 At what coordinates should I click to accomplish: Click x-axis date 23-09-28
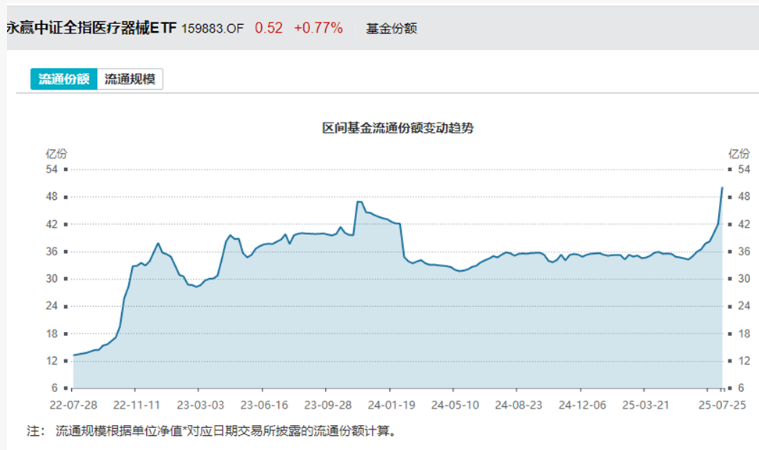coord(328,405)
